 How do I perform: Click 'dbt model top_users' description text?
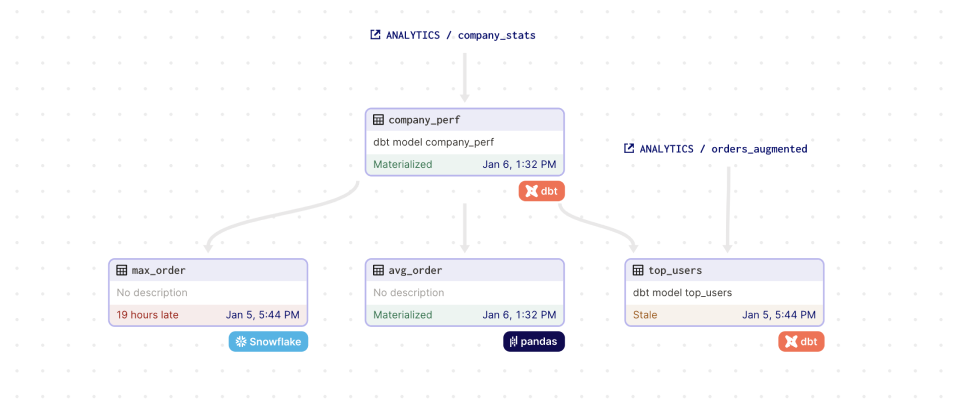click(x=682, y=293)
